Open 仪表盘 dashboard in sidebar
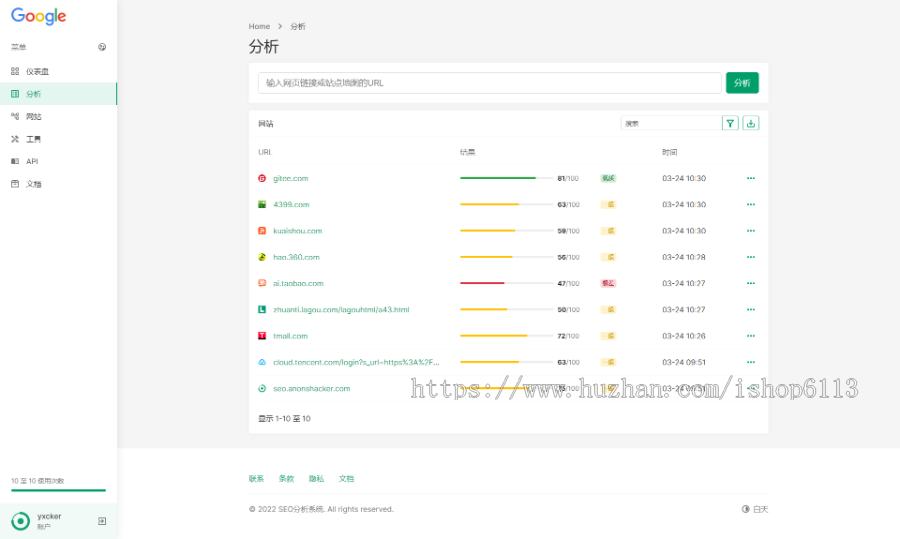Image resolution: width=900 pixels, height=539 pixels. coord(58,71)
